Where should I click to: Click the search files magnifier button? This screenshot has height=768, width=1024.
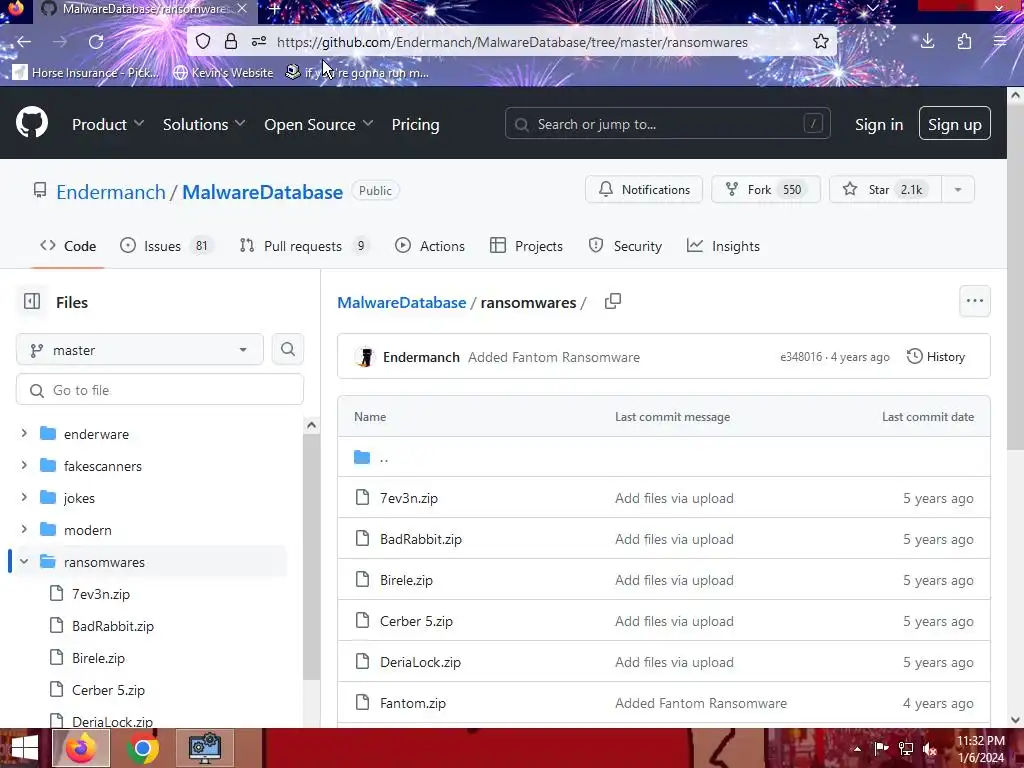click(x=287, y=349)
